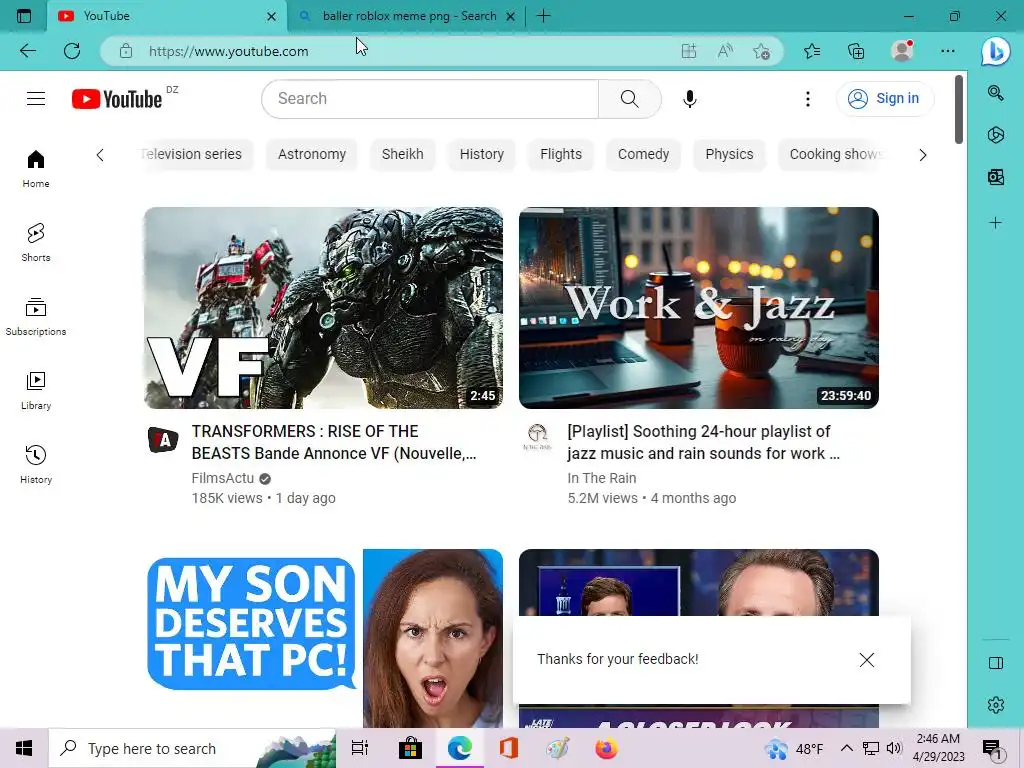Play the Transformers VF thumbnail
This screenshot has height=768, width=1024.
pos(323,308)
